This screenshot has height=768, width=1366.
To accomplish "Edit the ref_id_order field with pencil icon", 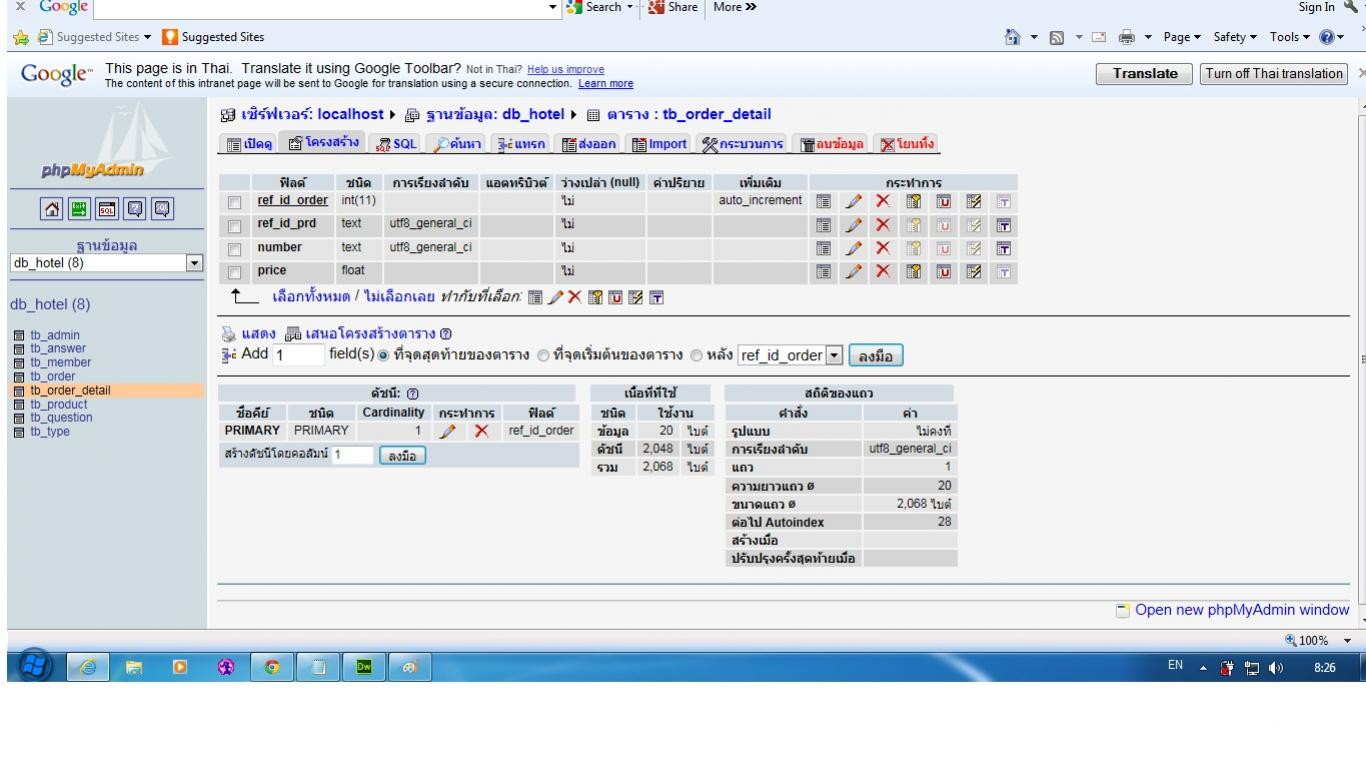I will coord(853,202).
